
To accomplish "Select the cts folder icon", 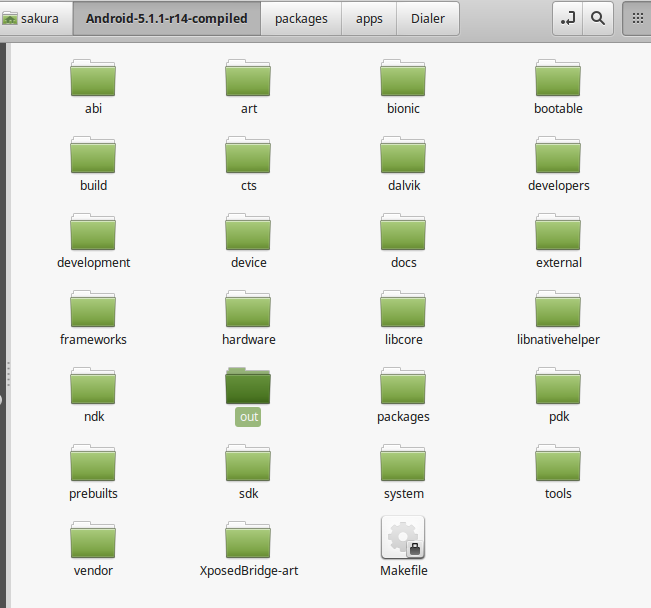I will (248, 154).
